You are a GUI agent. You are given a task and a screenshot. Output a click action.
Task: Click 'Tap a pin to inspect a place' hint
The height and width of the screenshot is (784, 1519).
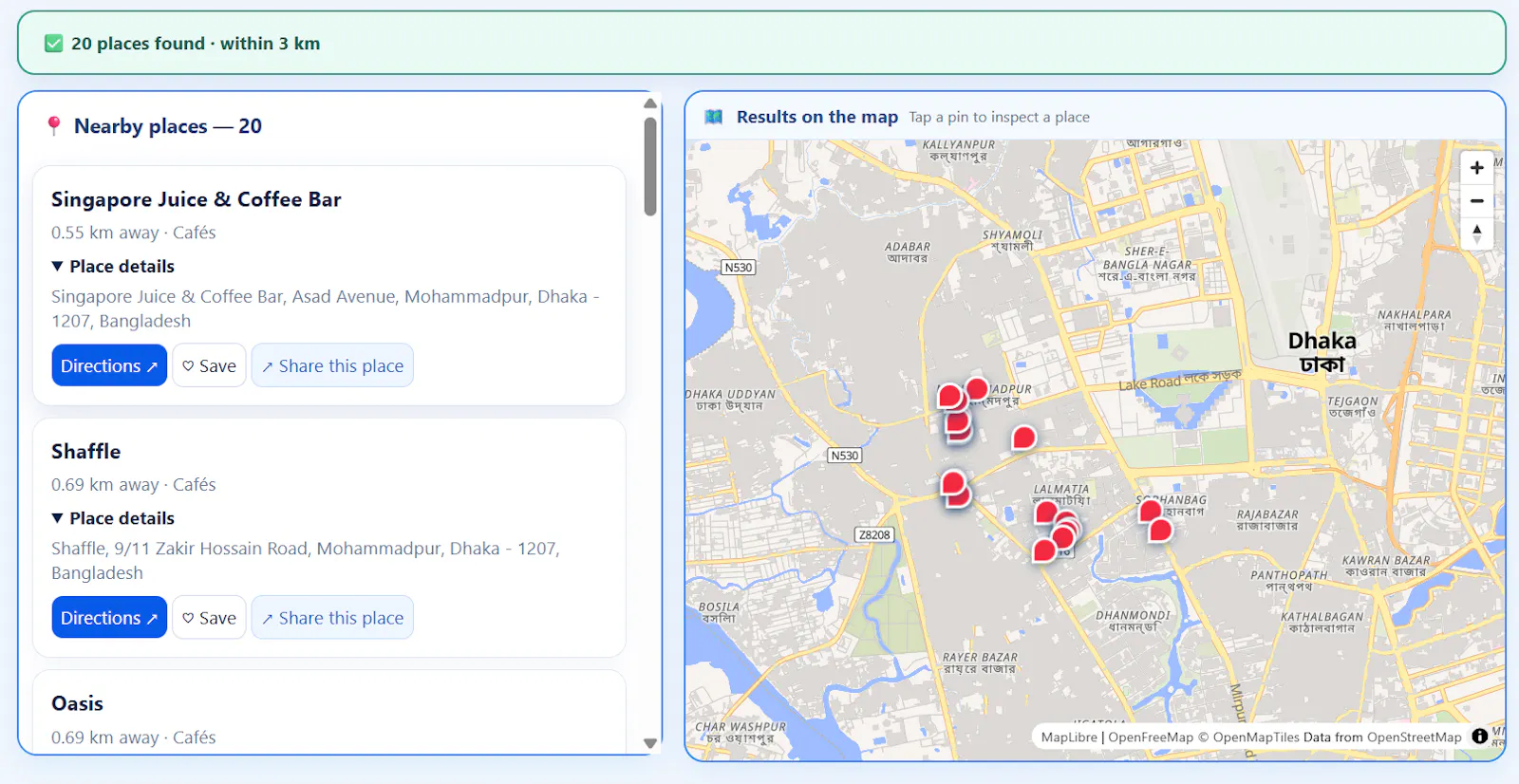(x=1000, y=118)
